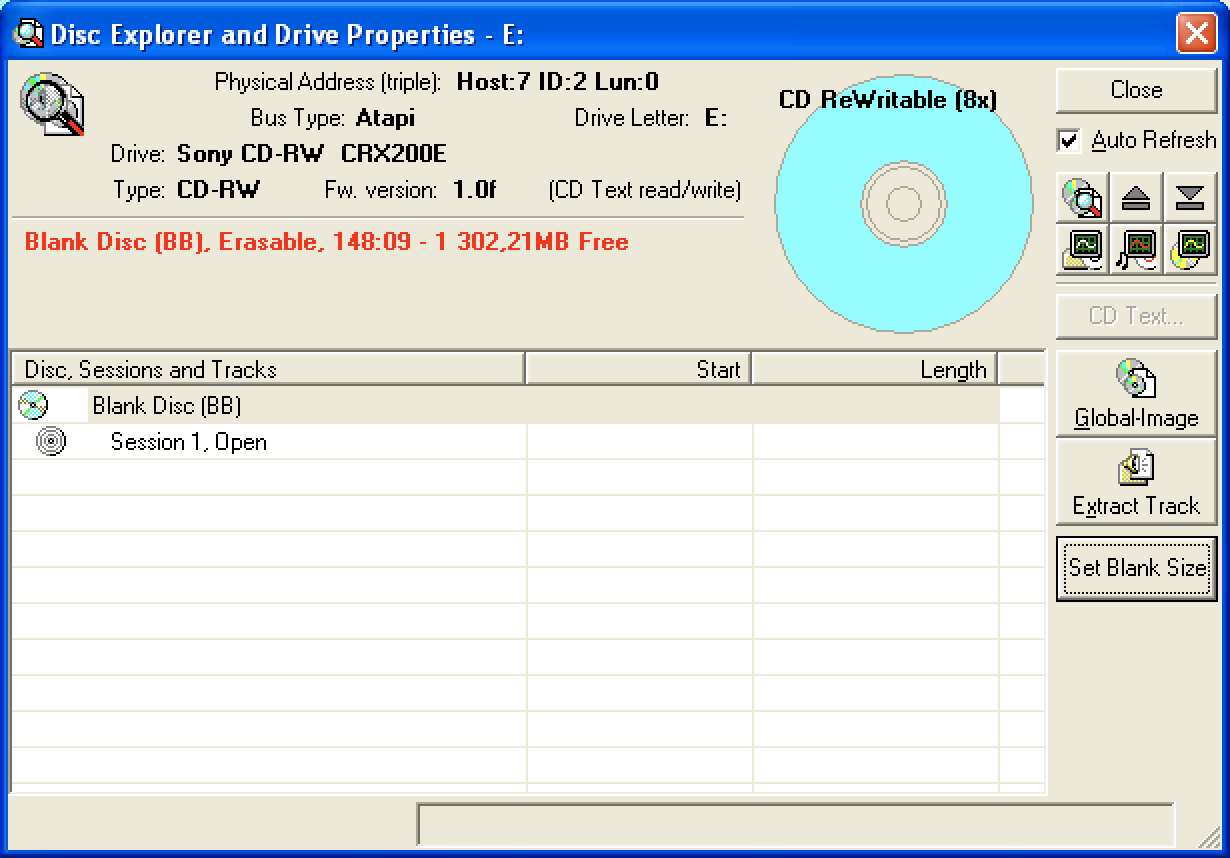Screen dimensions: 1230x858
Task: Close the Disc Explorer window with the X
Action: point(1197,34)
